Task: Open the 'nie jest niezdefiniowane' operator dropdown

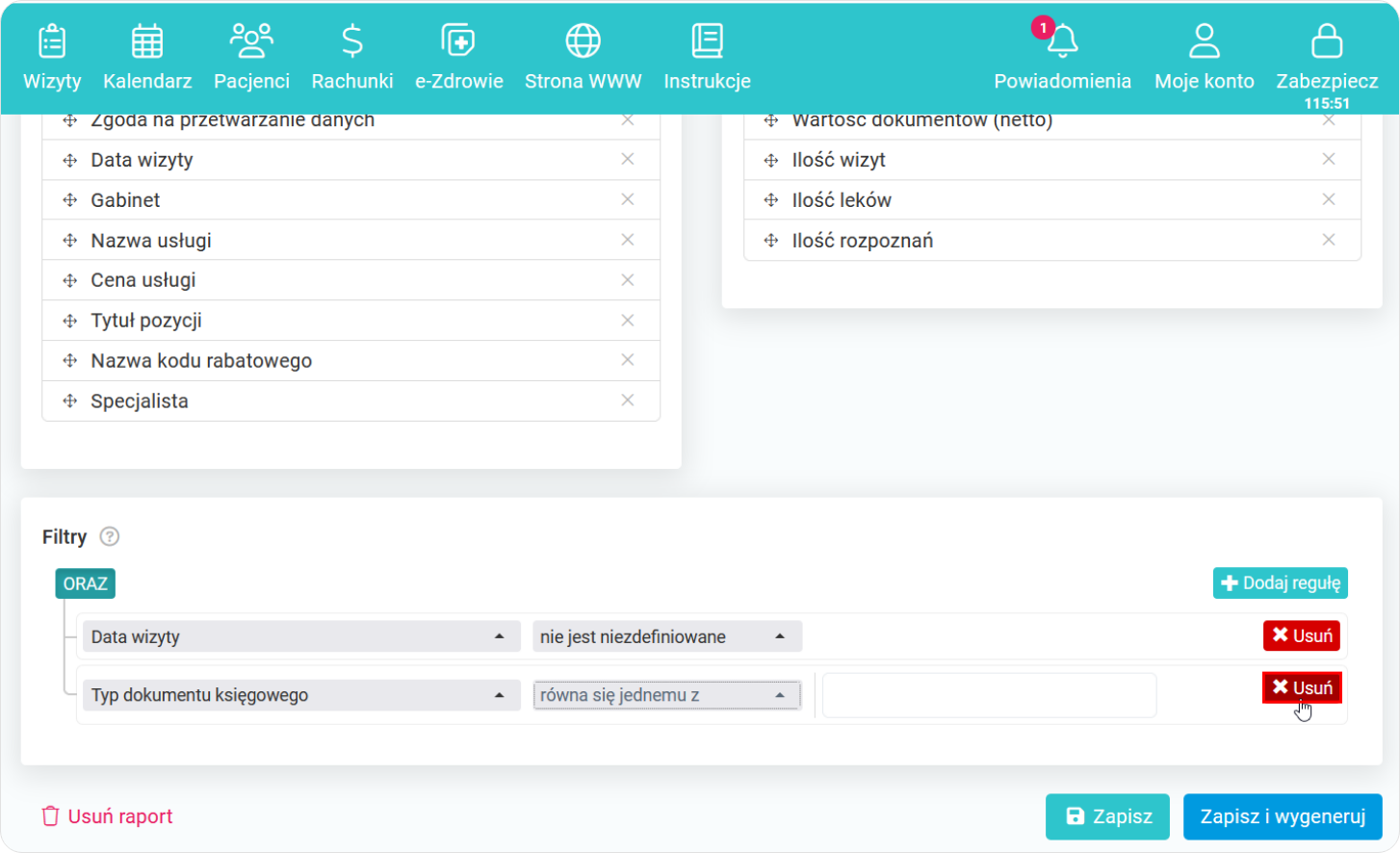Action: click(667, 636)
